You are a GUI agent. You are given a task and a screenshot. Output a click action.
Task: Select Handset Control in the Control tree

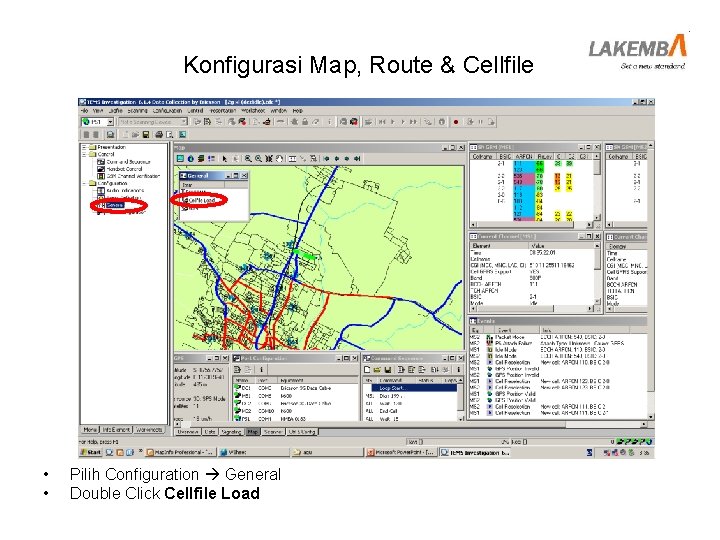coord(119,169)
